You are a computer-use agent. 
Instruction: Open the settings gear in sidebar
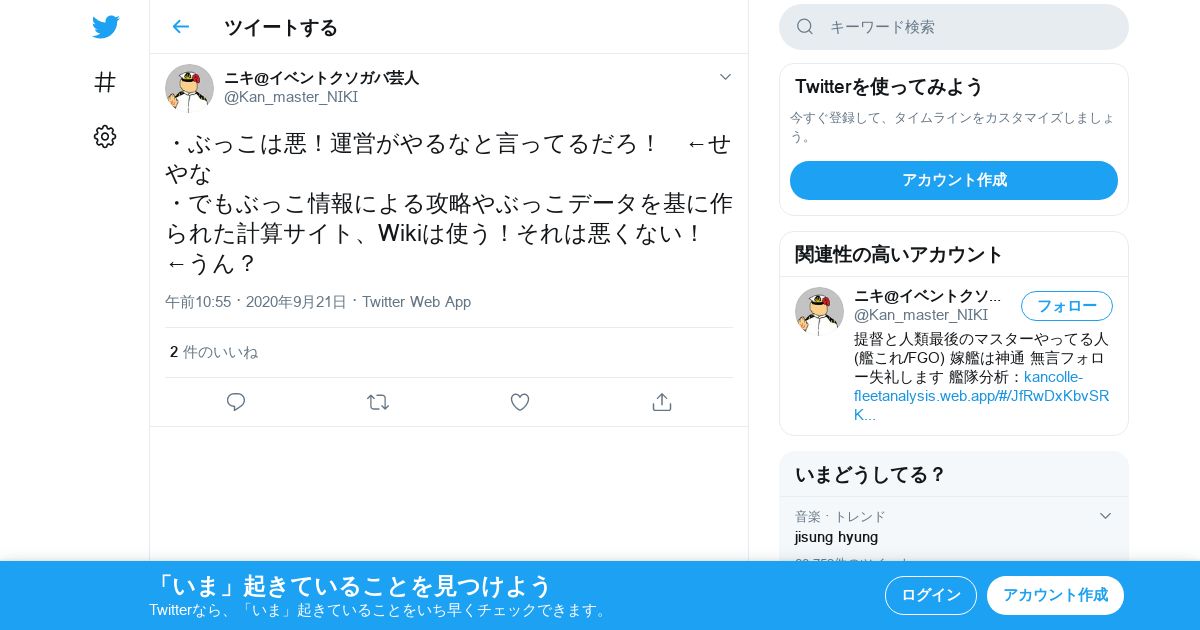tap(105, 137)
